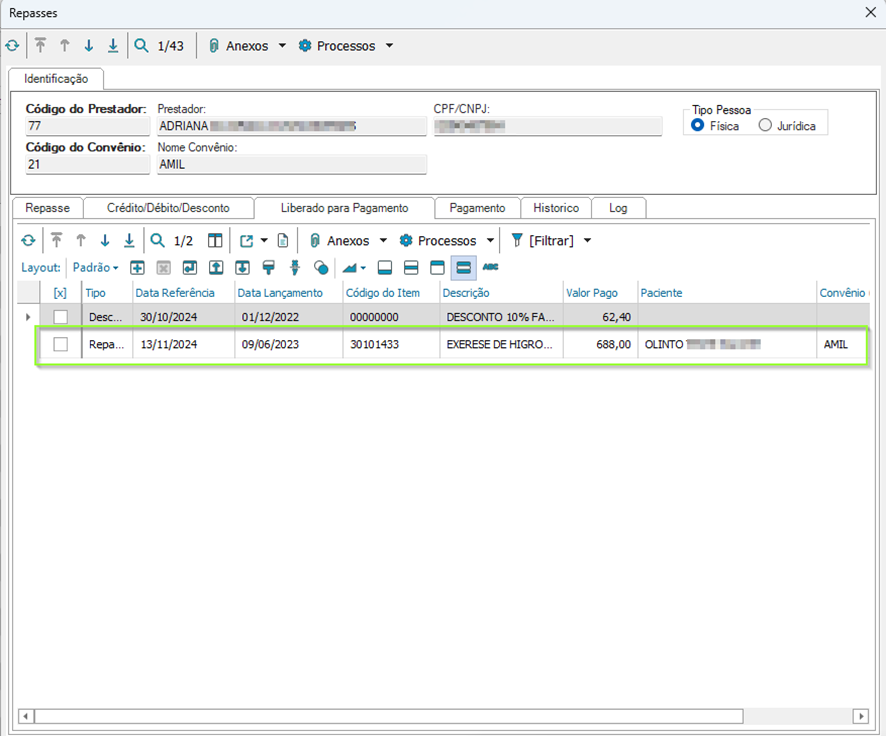Image resolution: width=886 pixels, height=736 pixels.
Task: Jump to last row in grid toolbar
Action: click(129, 240)
